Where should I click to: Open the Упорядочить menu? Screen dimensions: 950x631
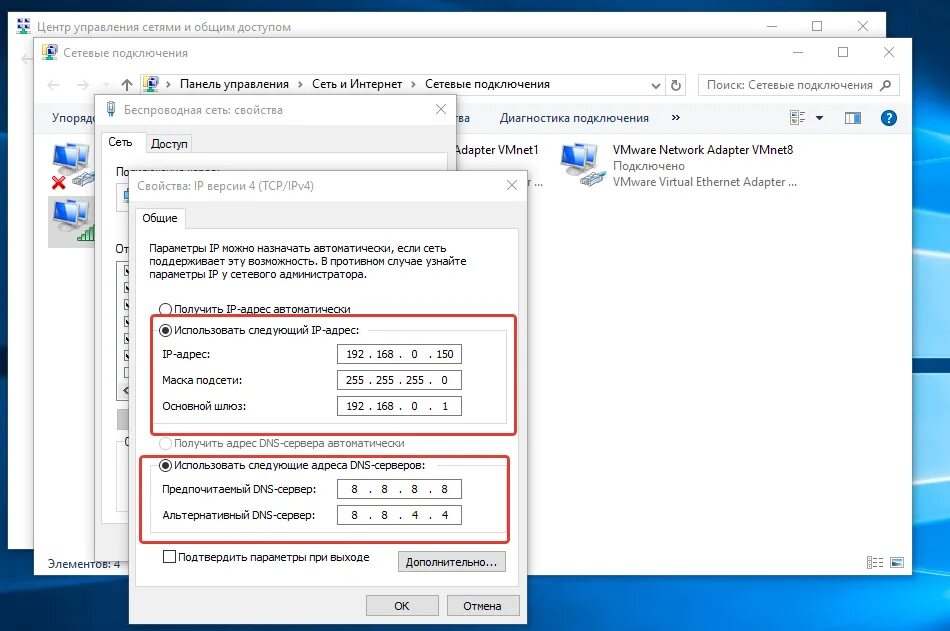click(x=73, y=118)
